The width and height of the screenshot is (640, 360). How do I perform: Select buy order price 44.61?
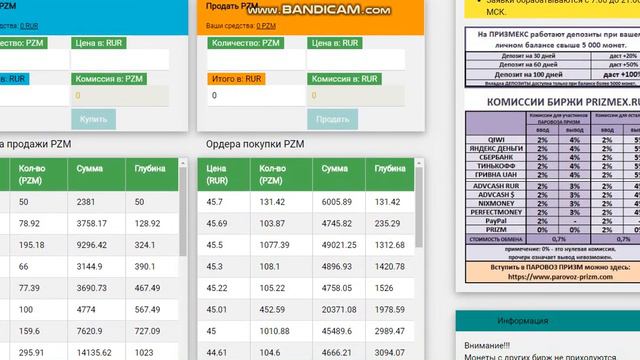[x=217, y=353]
